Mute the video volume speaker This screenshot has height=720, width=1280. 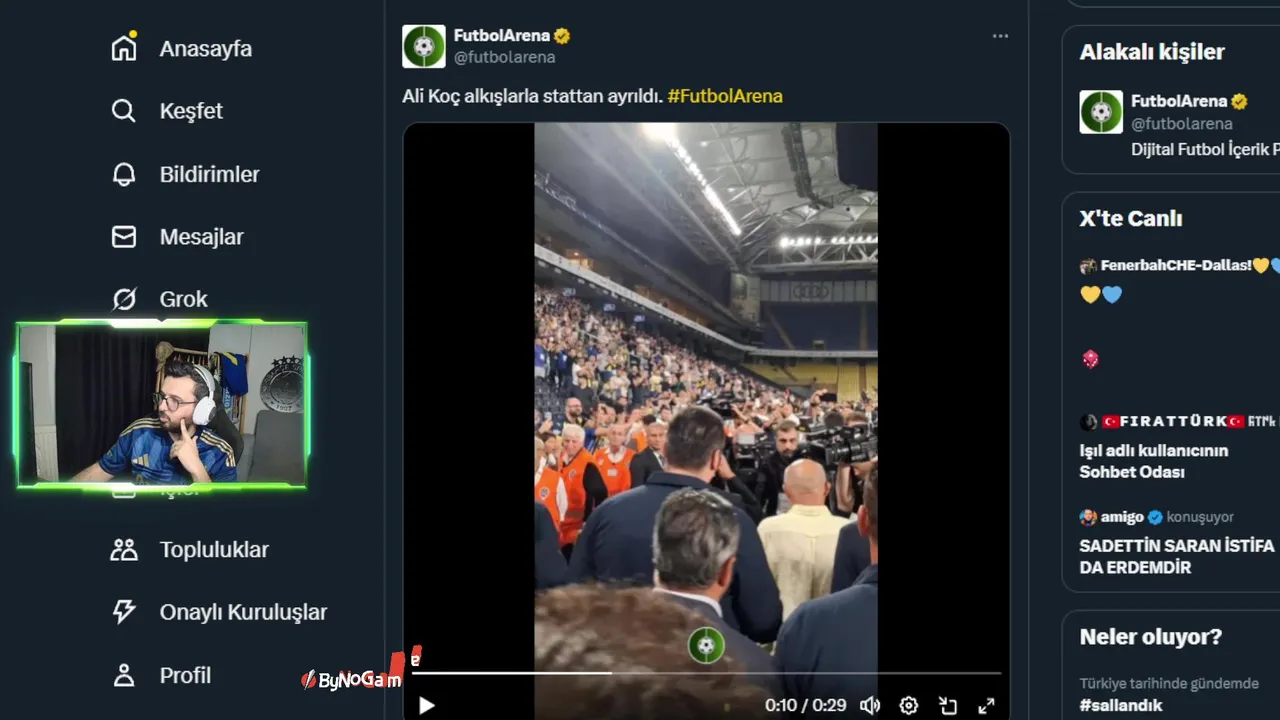870,705
